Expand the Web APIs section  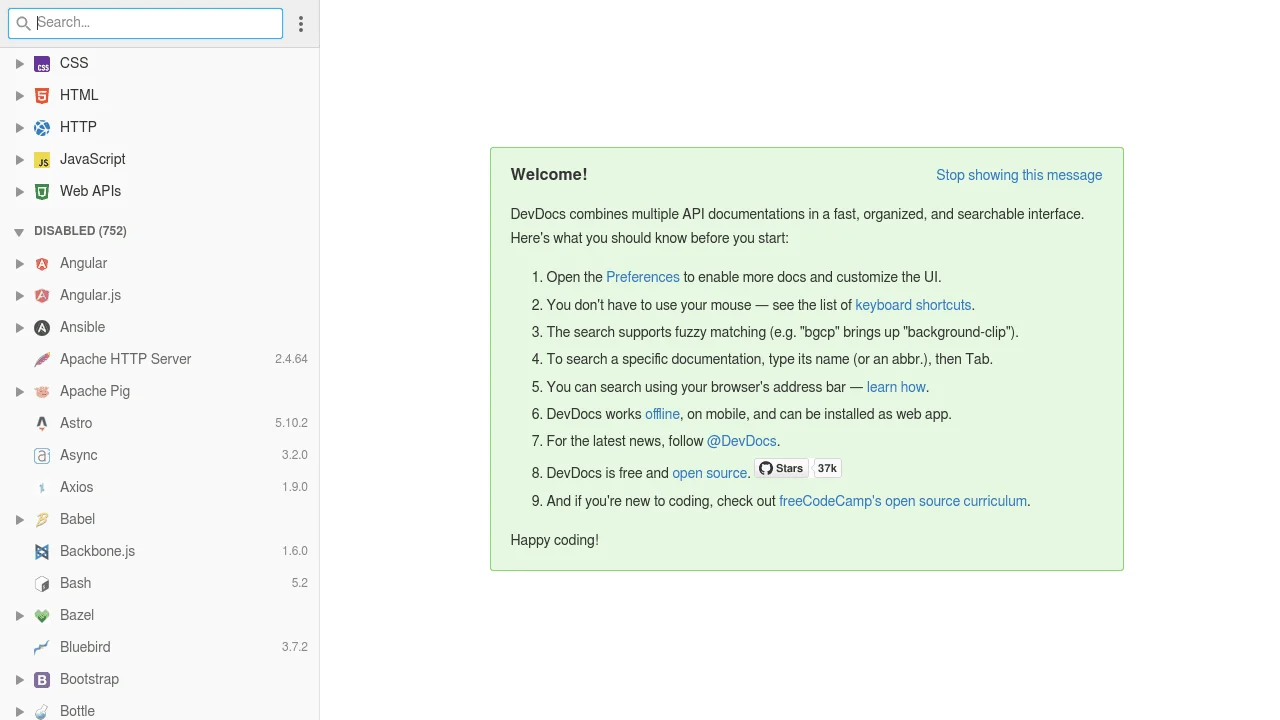click(19, 192)
